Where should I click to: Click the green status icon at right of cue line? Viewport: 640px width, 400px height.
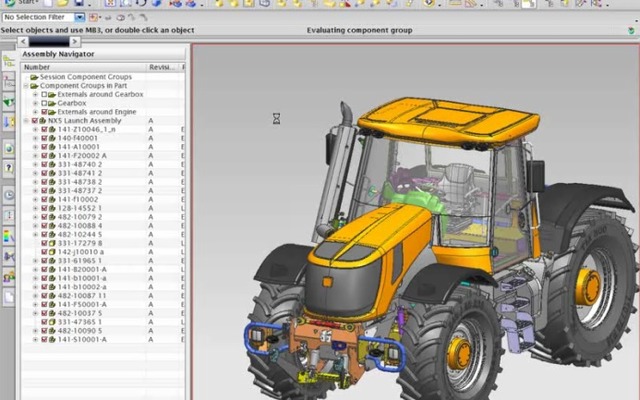click(631, 31)
